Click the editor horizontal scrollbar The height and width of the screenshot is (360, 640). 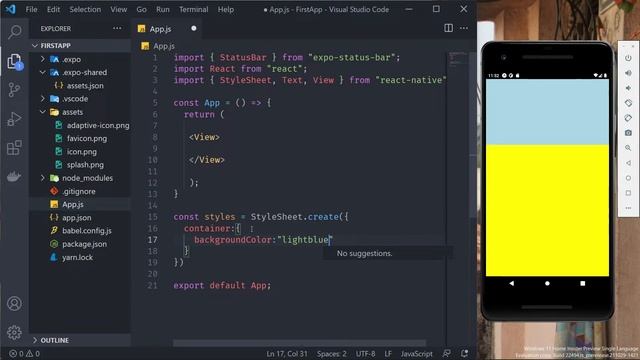(299, 343)
